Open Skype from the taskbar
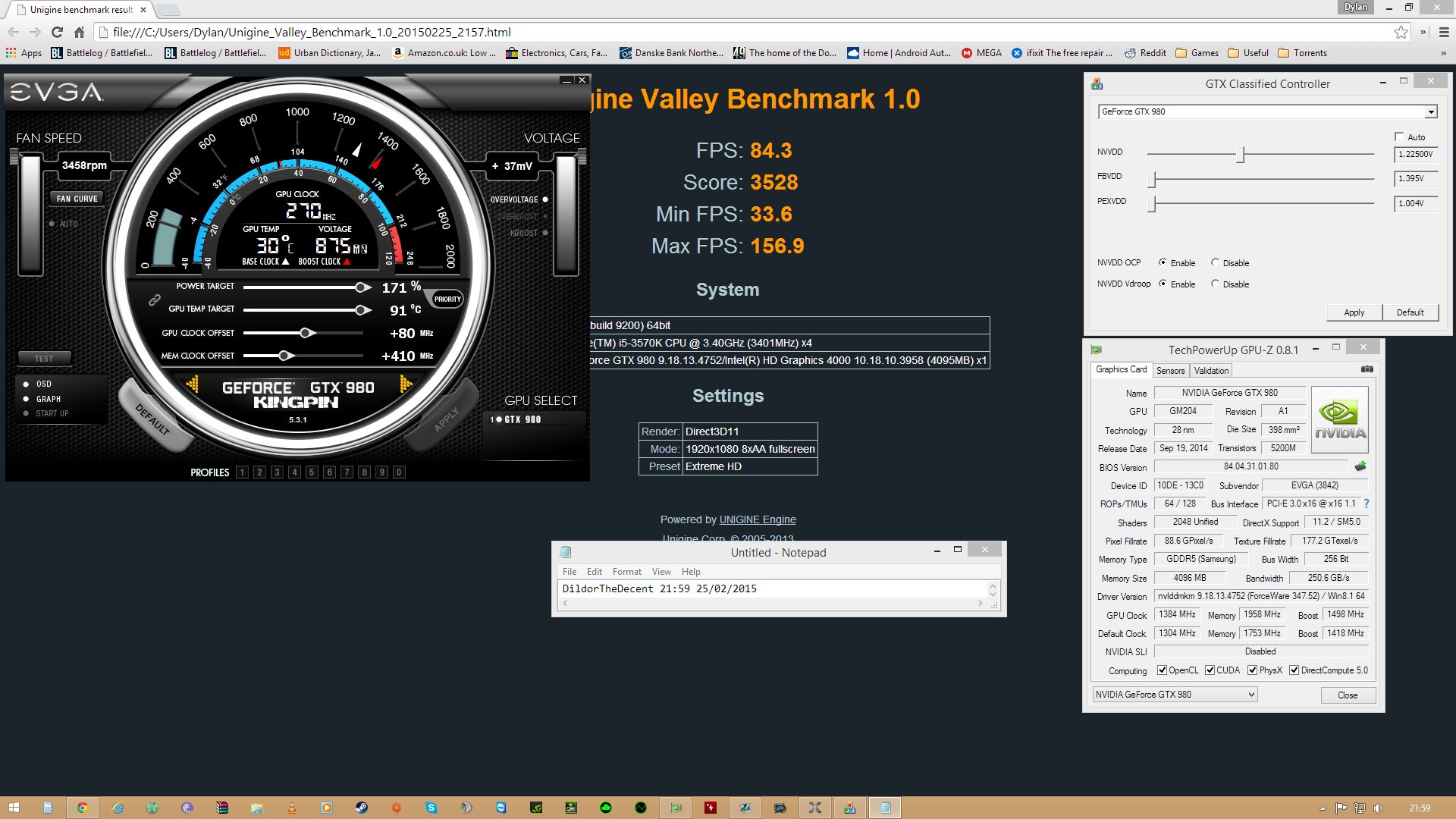Image resolution: width=1456 pixels, height=819 pixels. point(431,808)
